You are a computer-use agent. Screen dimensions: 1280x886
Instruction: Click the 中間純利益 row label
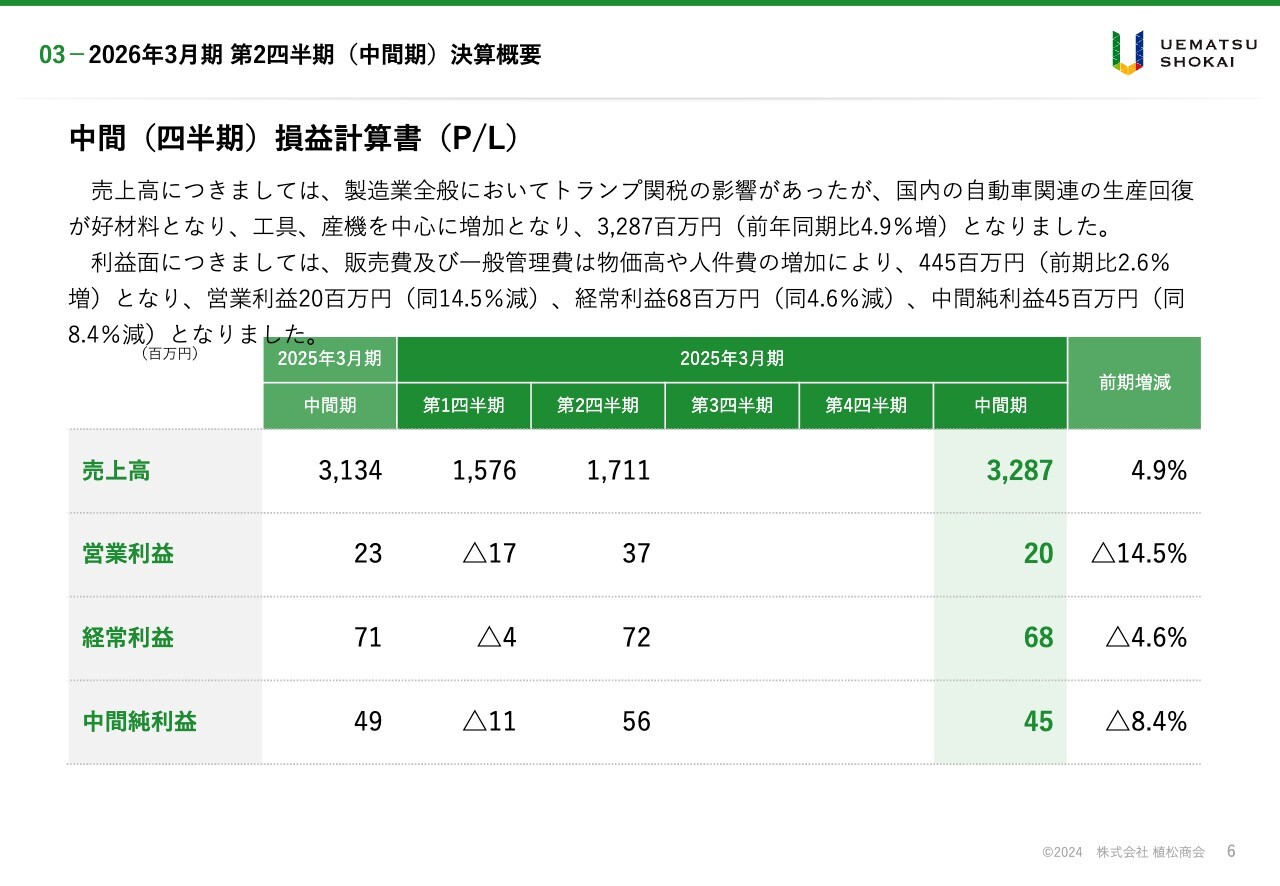click(x=139, y=722)
